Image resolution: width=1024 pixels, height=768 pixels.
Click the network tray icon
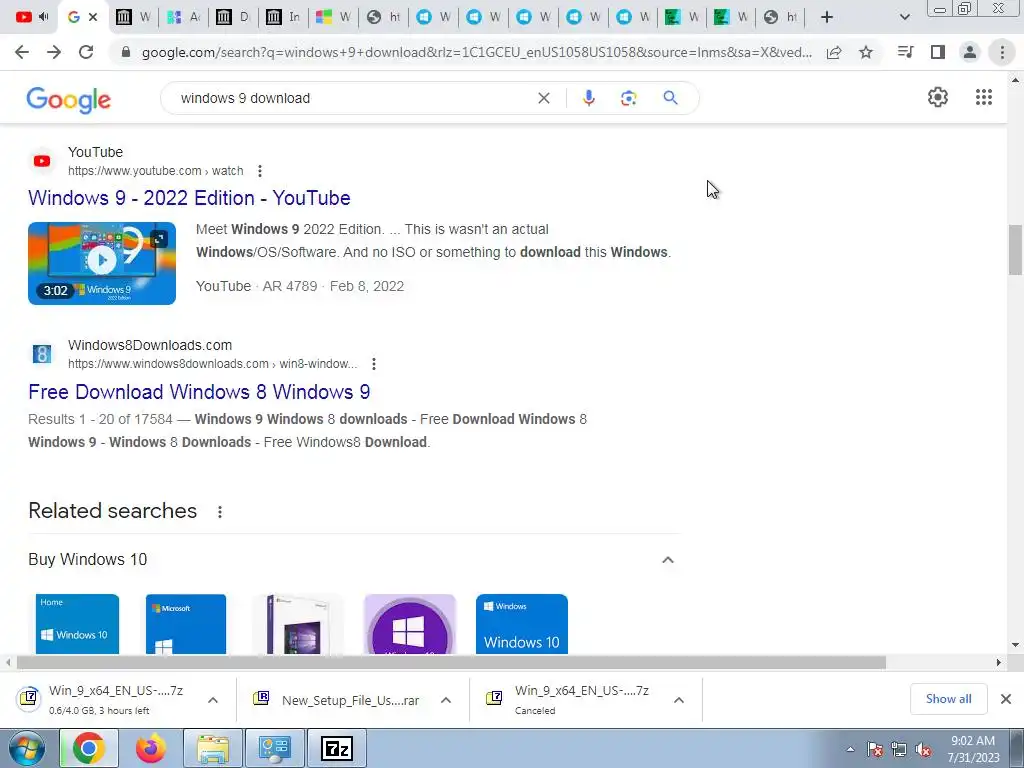pos(899,750)
